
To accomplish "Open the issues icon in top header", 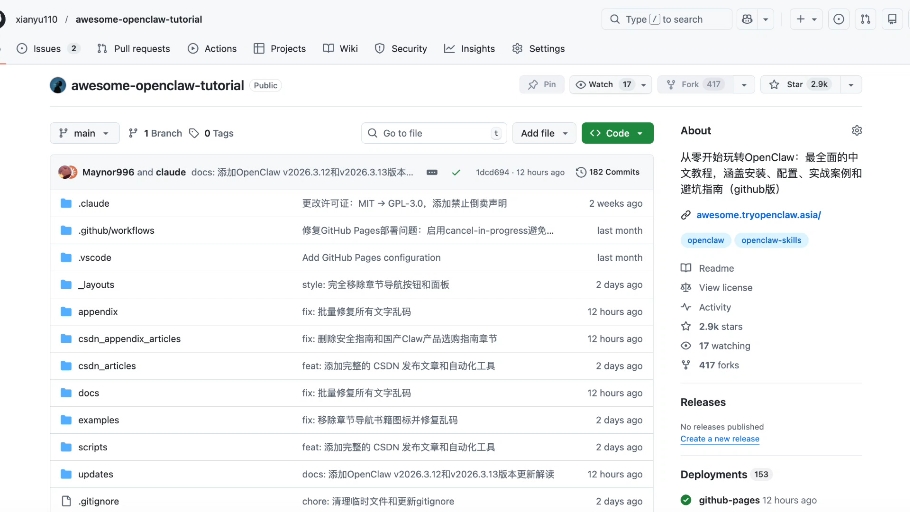I will coord(839,19).
